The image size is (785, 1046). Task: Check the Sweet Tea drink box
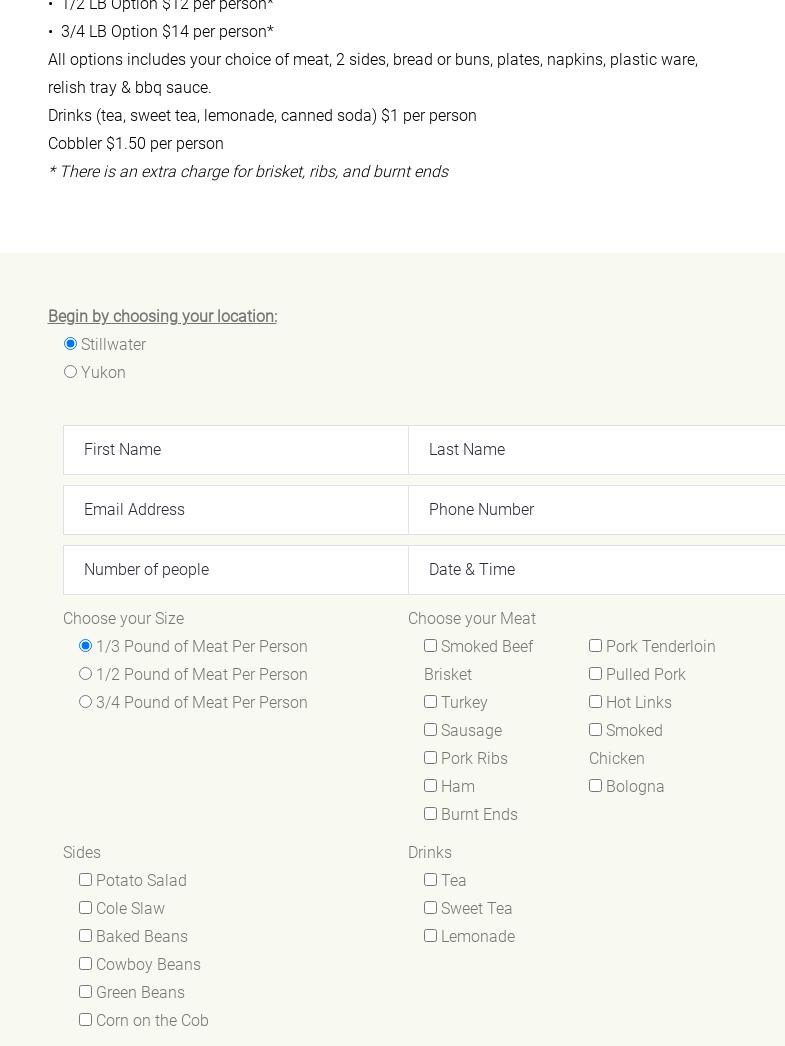(x=430, y=908)
